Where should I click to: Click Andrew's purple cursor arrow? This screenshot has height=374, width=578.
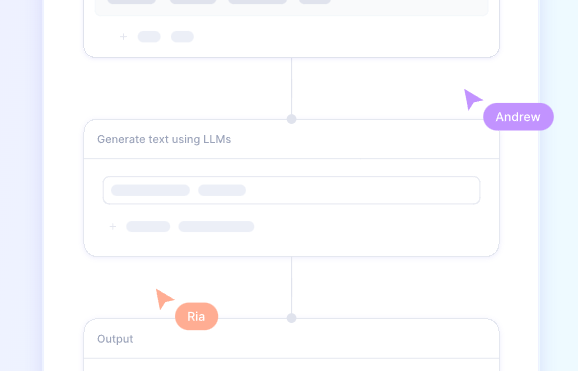473,99
